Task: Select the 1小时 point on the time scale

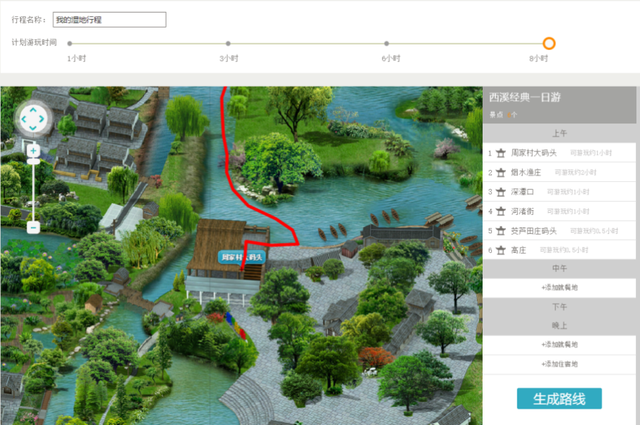Action: click(x=70, y=43)
